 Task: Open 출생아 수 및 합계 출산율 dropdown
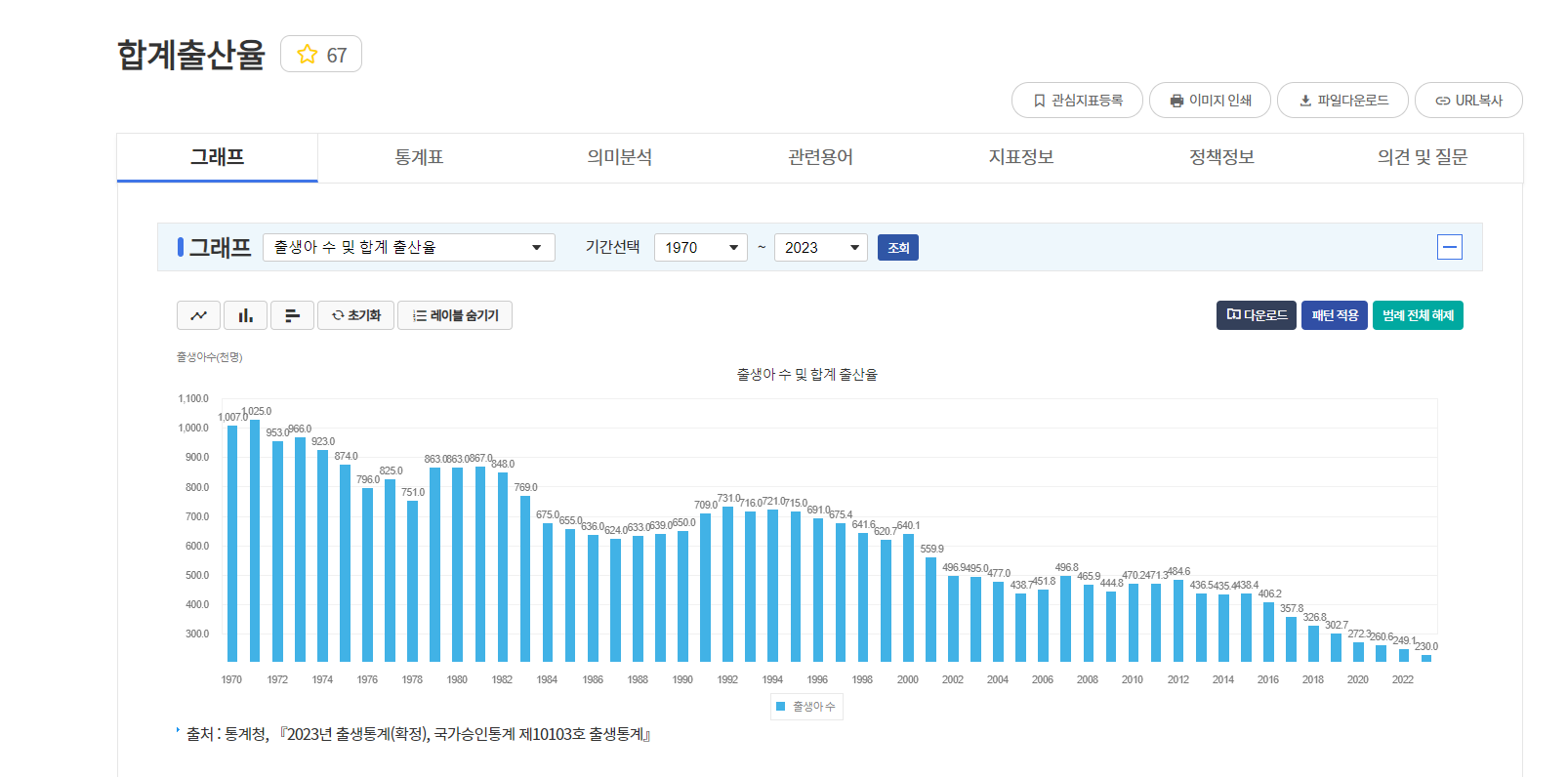(409, 247)
